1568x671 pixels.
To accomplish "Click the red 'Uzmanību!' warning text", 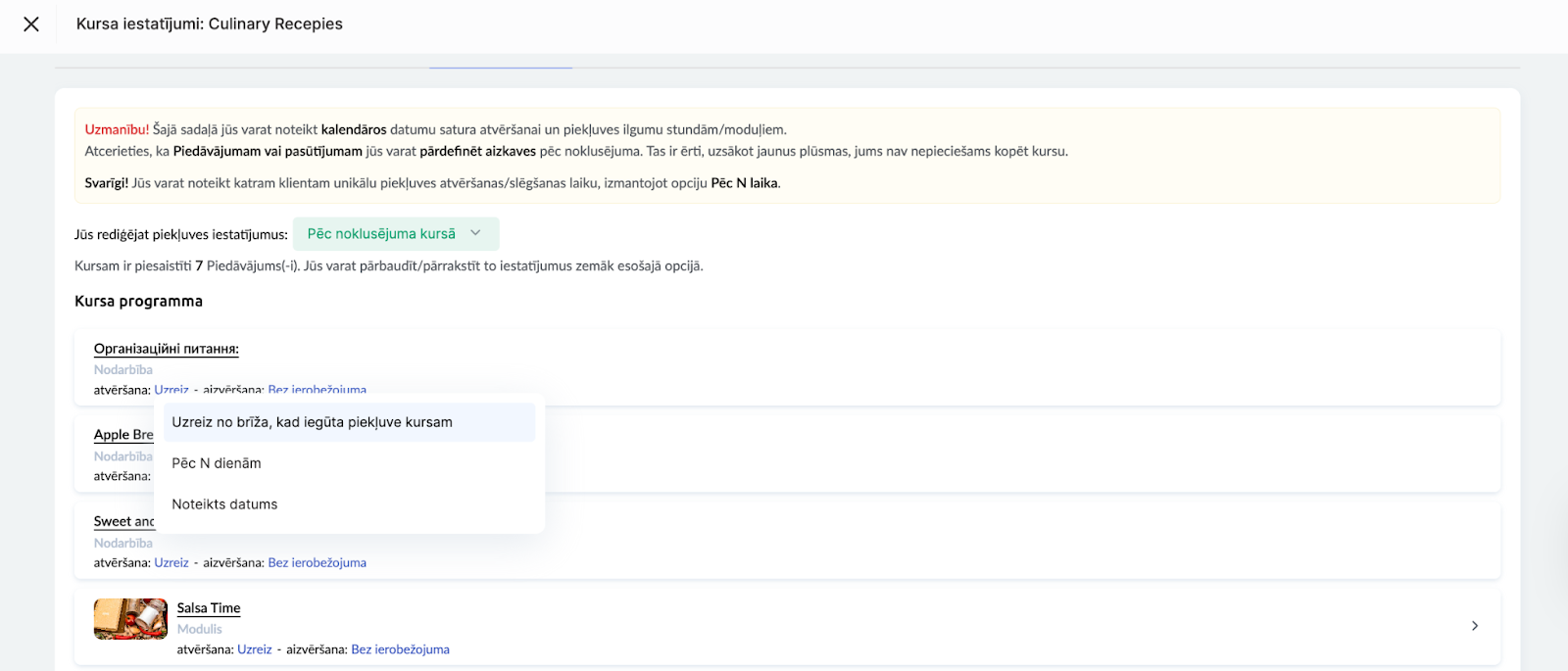I will tap(117, 129).
